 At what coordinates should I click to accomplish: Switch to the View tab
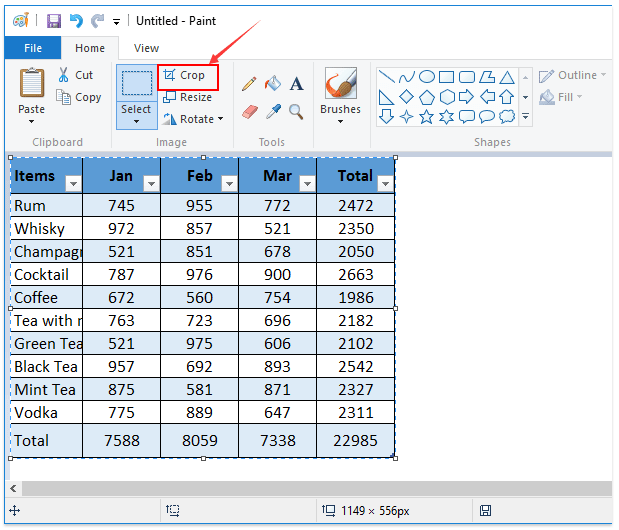[x=146, y=48]
